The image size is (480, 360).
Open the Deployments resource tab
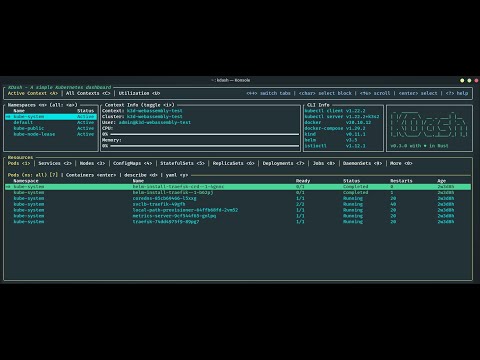[283, 163]
